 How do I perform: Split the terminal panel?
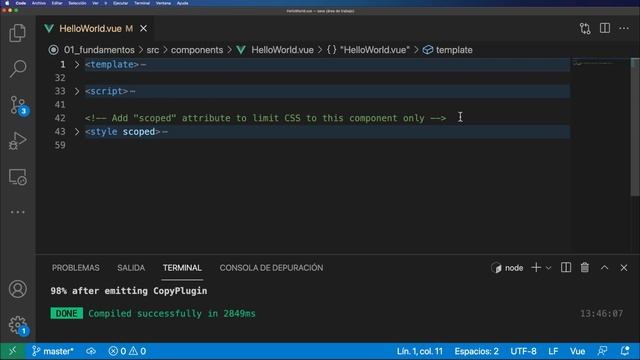tap(566, 268)
